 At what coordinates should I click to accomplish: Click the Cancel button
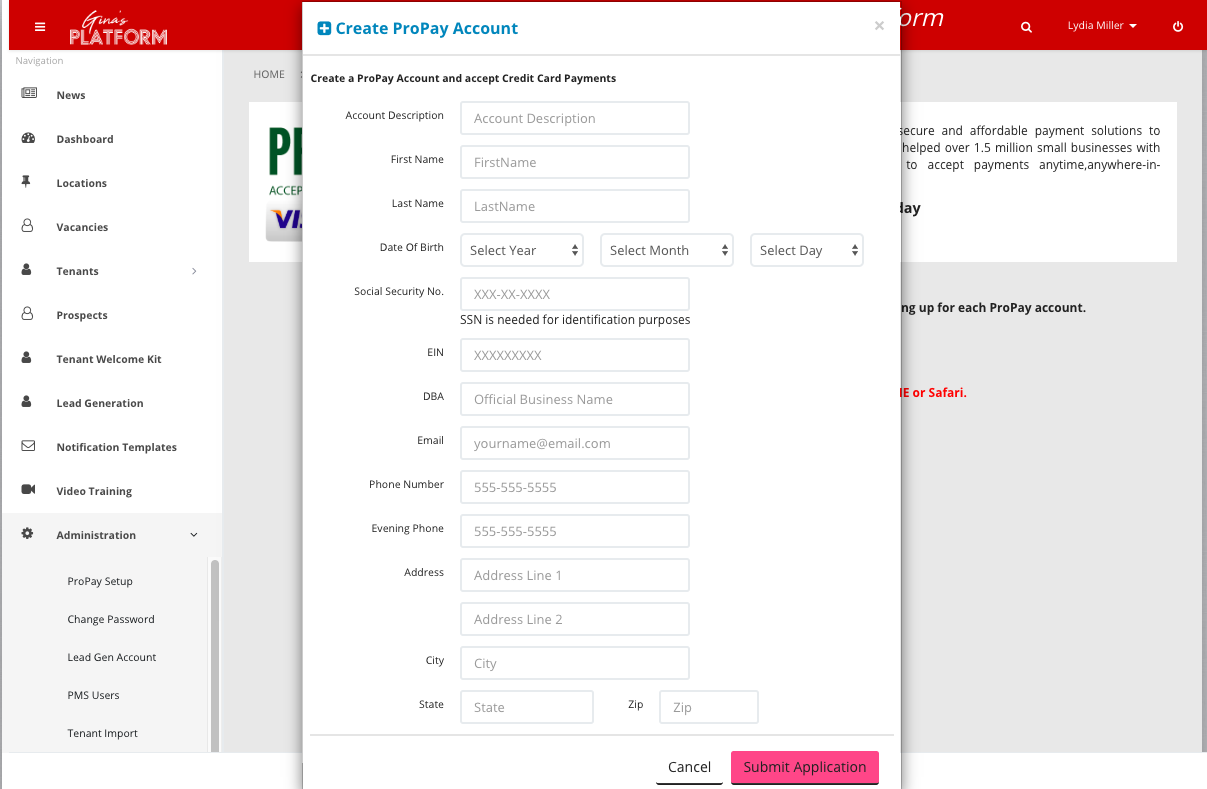(x=689, y=767)
